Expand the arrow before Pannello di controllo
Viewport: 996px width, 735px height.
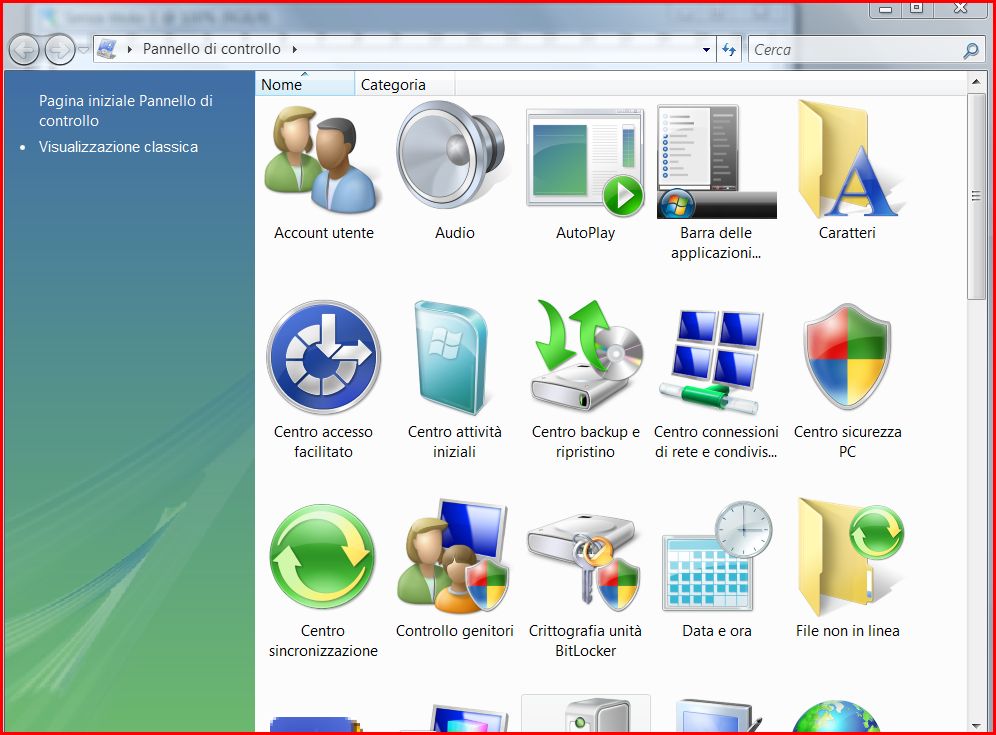coord(130,49)
